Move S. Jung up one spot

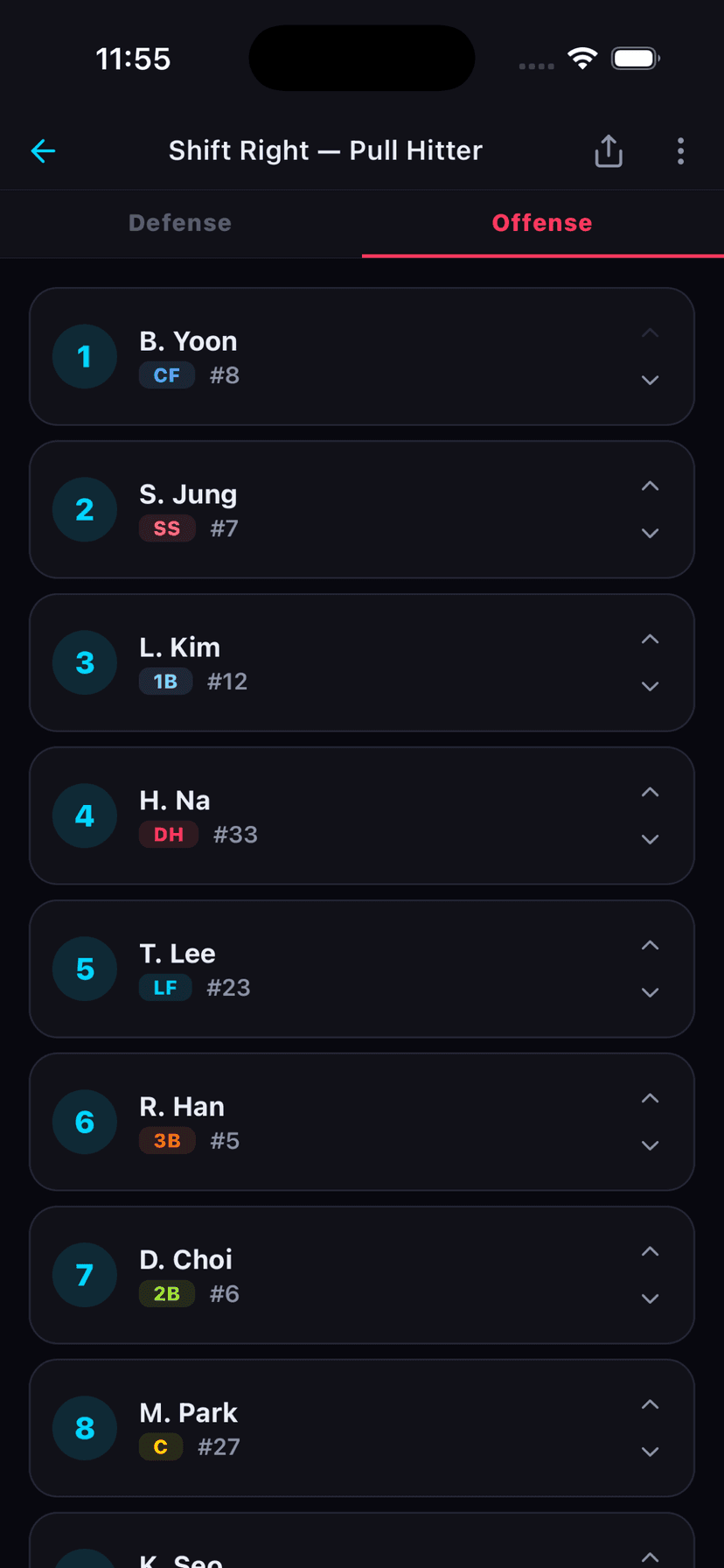tap(650, 486)
